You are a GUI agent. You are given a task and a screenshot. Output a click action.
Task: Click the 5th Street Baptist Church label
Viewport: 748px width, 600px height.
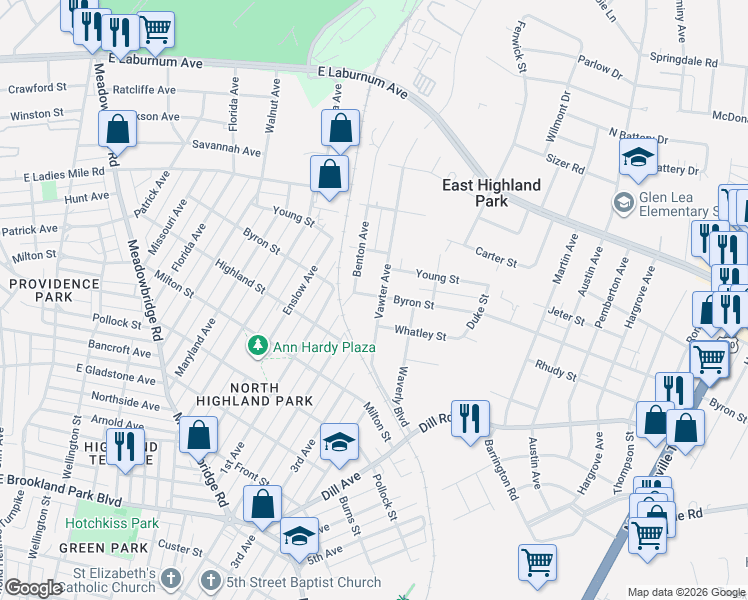pos(304,582)
